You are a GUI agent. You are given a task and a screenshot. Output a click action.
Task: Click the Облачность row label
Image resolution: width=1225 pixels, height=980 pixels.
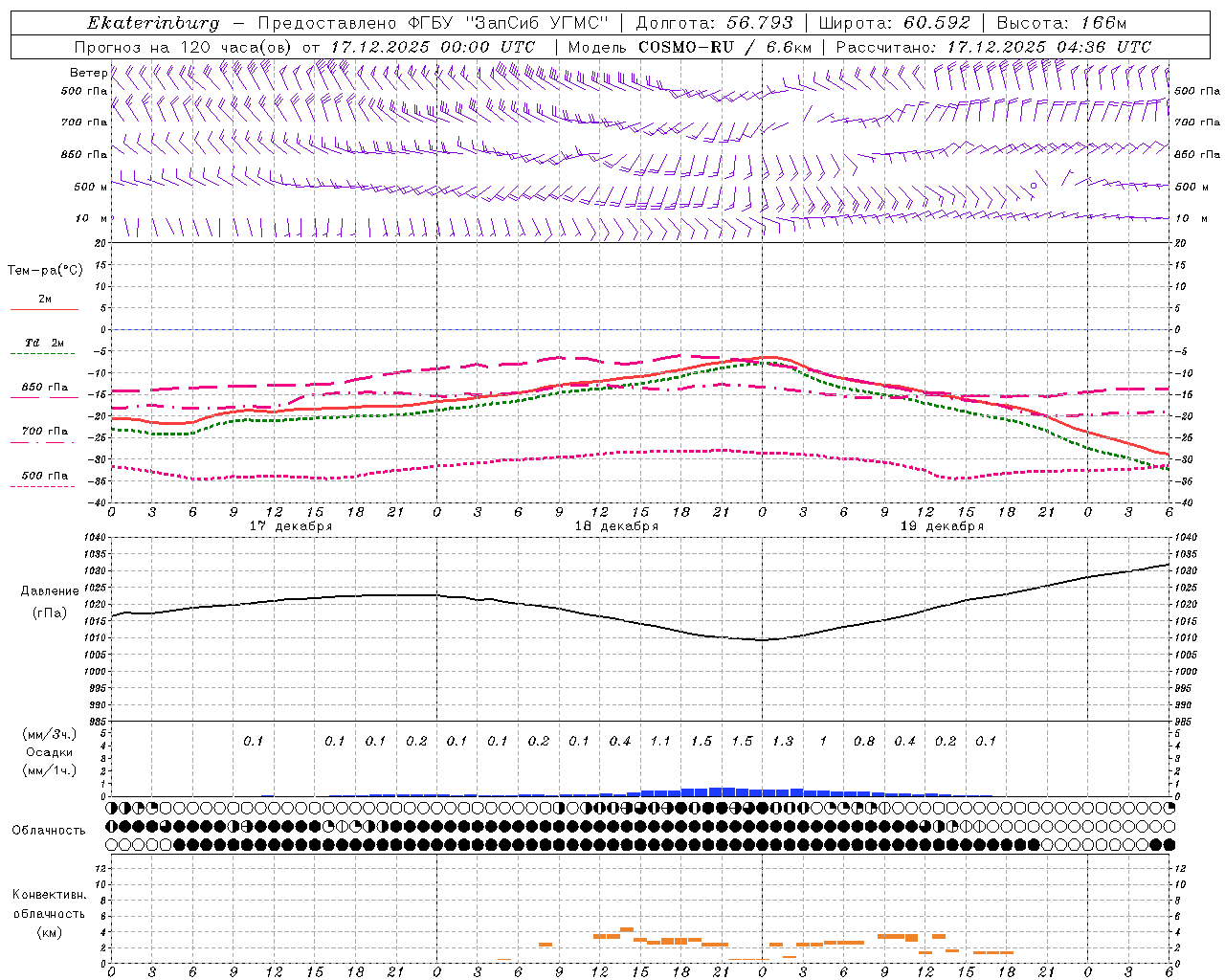[49, 830]
